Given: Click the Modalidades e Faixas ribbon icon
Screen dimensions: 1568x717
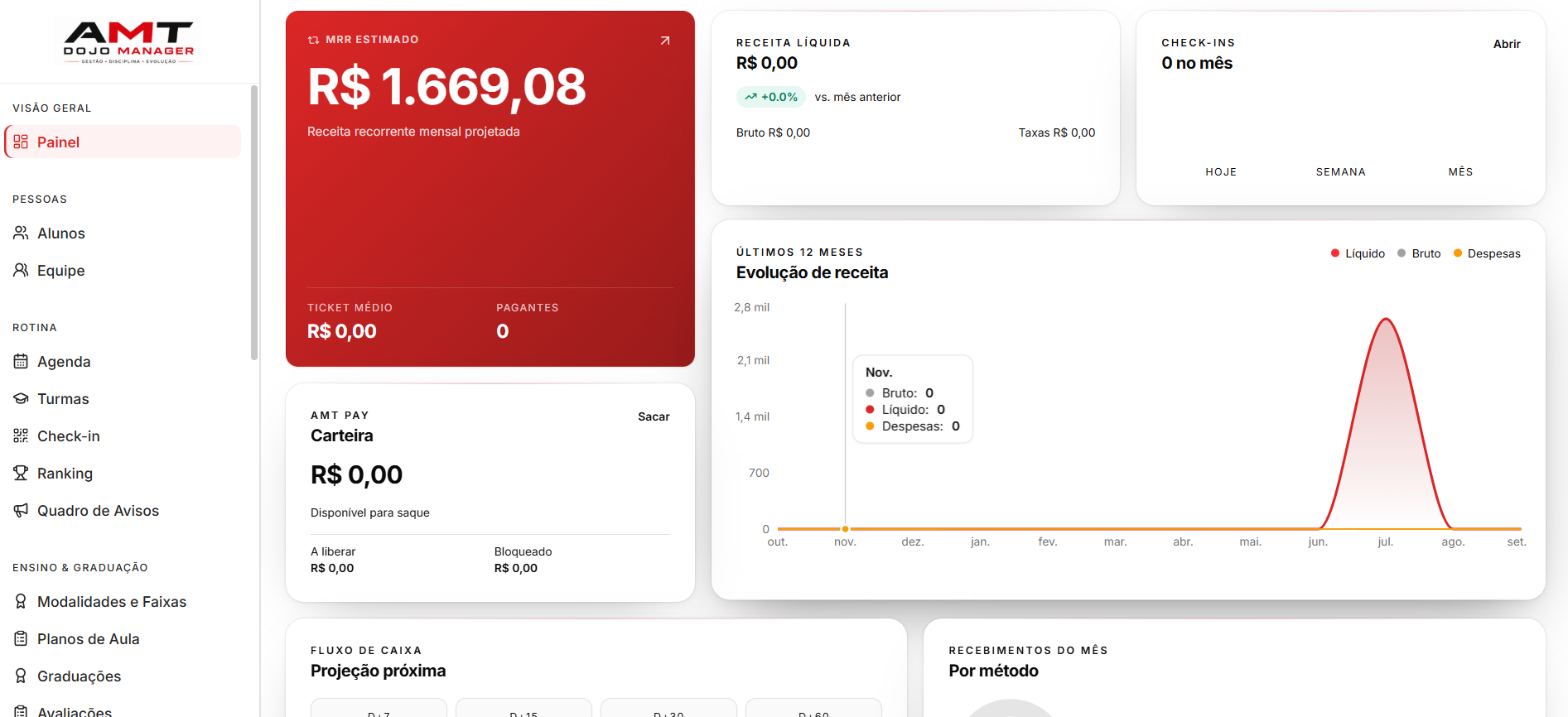Looking at the screenshot, I should pyautogui.click(x=21, y=601).
